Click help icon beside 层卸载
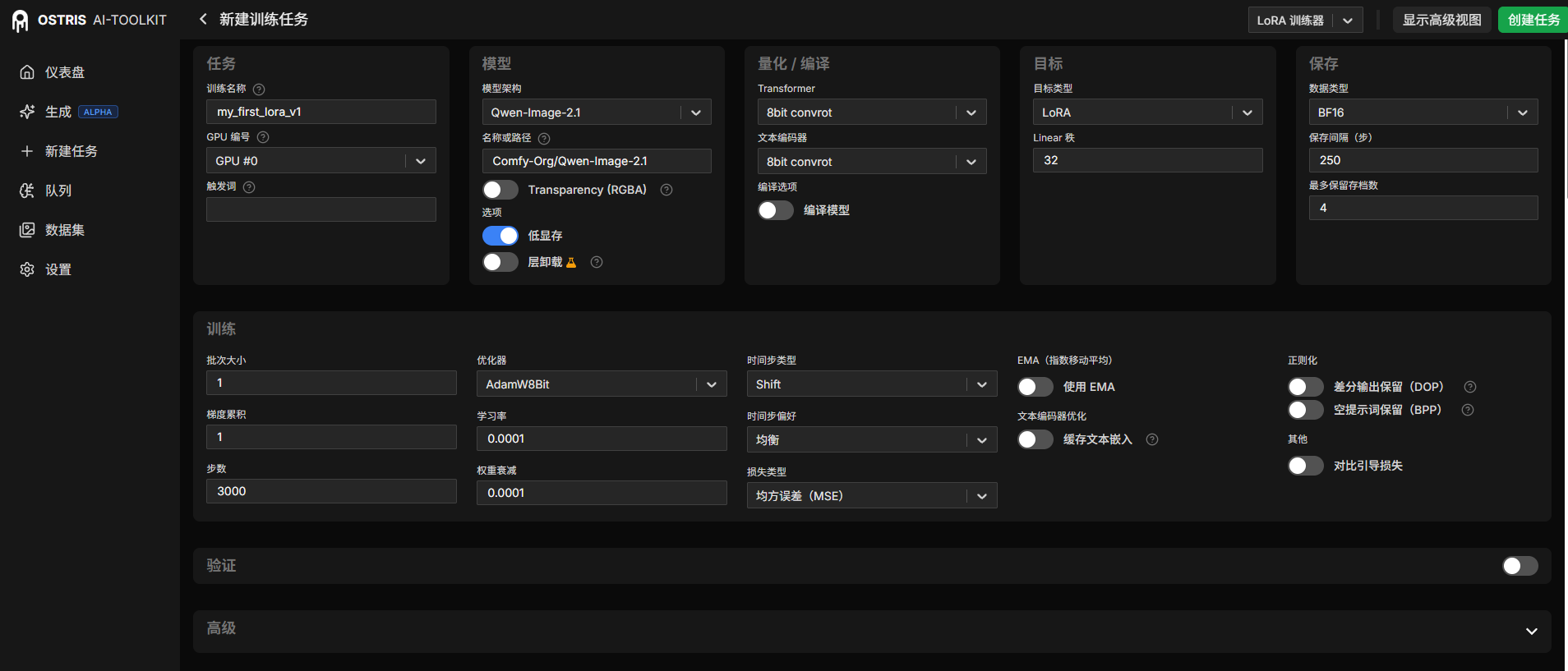The height and width of the screenshot is (671, 1568). click(x=597, y=262)
